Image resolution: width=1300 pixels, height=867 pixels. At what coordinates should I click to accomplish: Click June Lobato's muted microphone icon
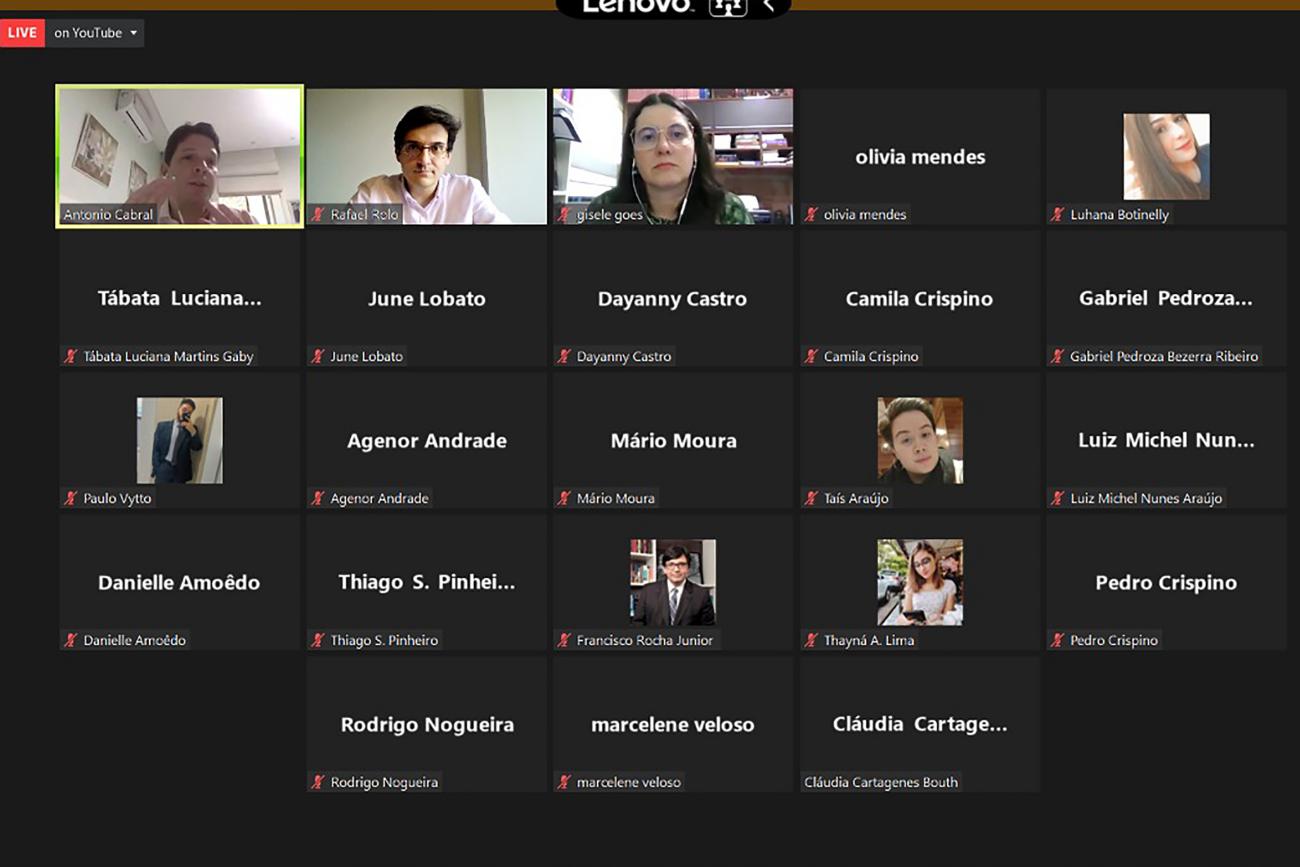[x=318, y=356]
